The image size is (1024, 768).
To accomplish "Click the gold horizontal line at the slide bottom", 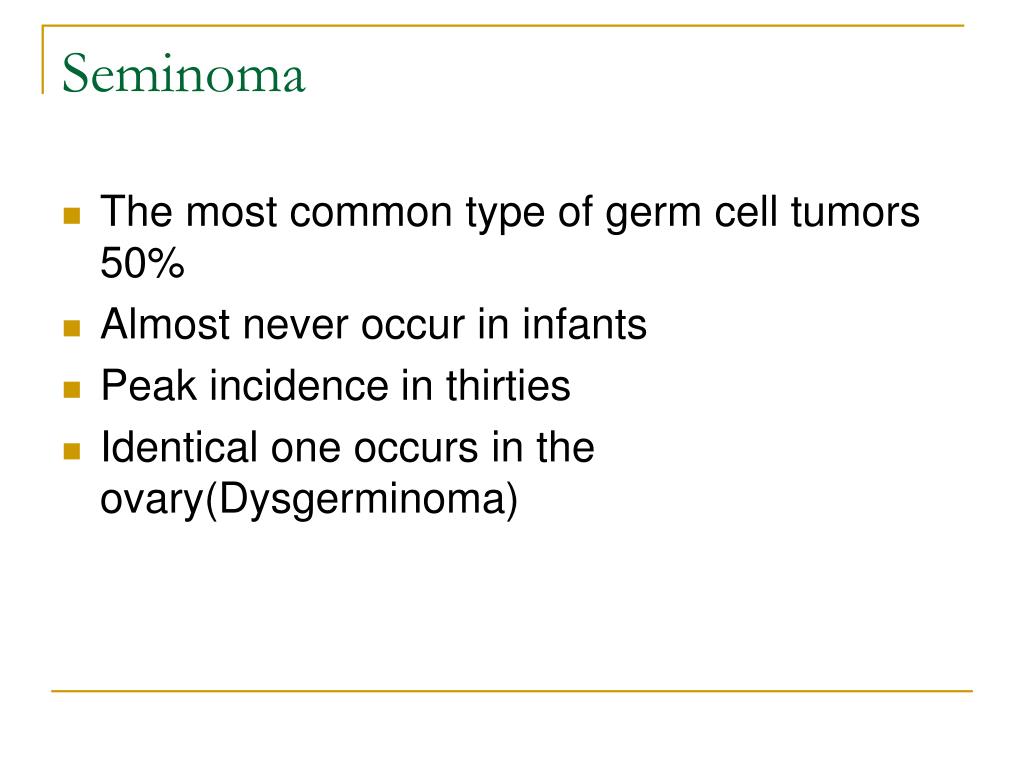I will tap(512, 690).
